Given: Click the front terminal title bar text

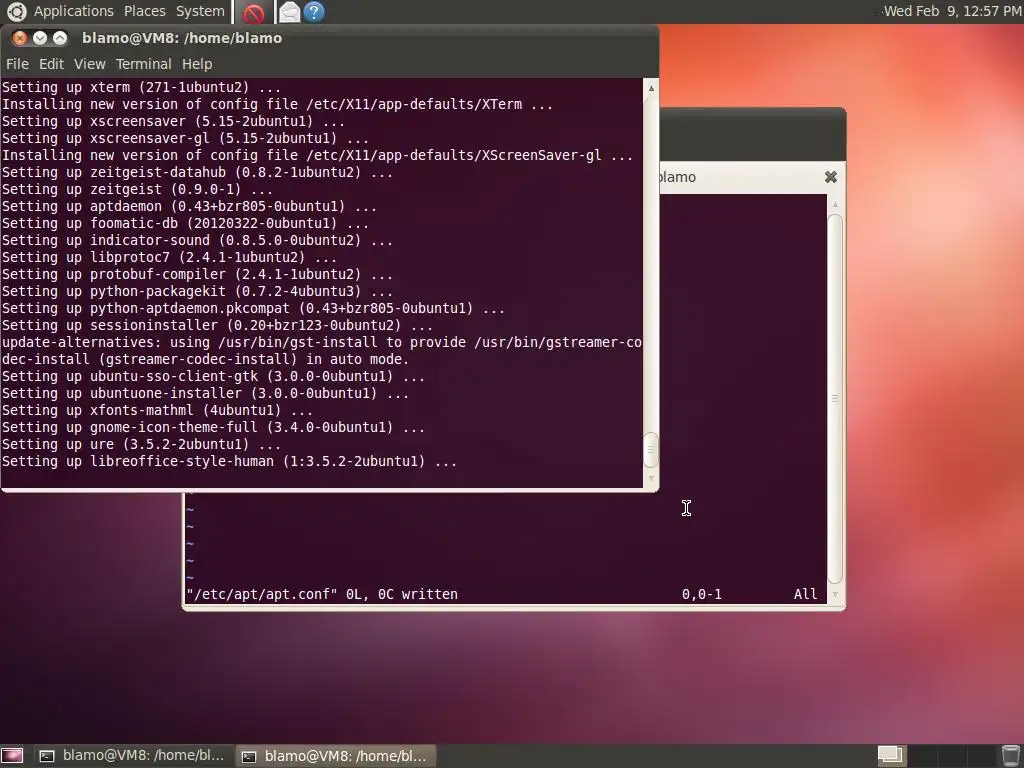Looking at the screenshot, I should [x=182, y=38].
